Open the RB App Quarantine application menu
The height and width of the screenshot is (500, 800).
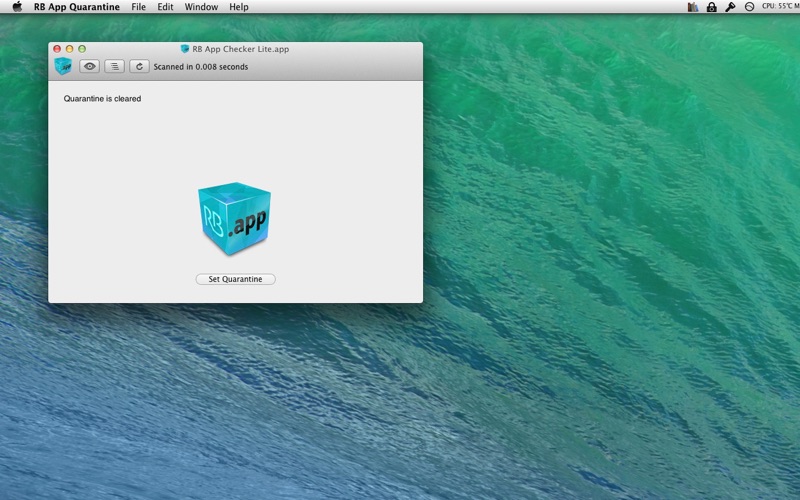[77, 7]
